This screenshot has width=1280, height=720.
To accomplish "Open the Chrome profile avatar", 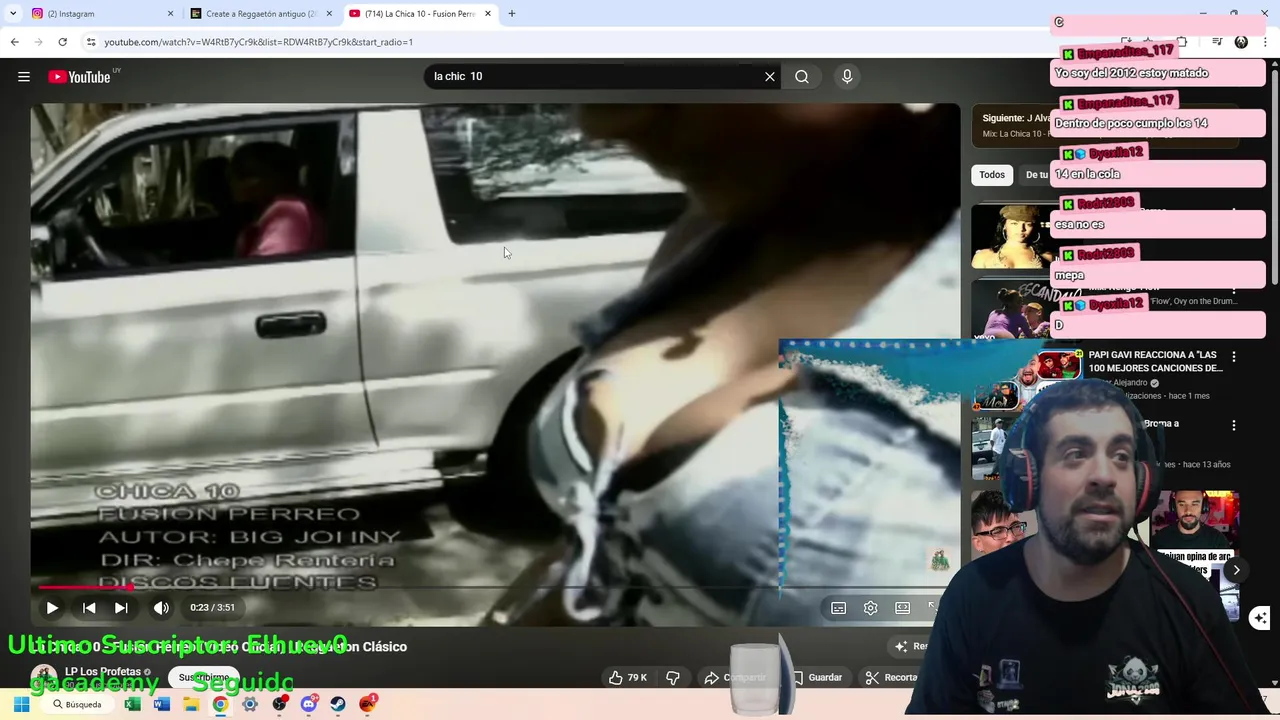I will point(1241,42).
